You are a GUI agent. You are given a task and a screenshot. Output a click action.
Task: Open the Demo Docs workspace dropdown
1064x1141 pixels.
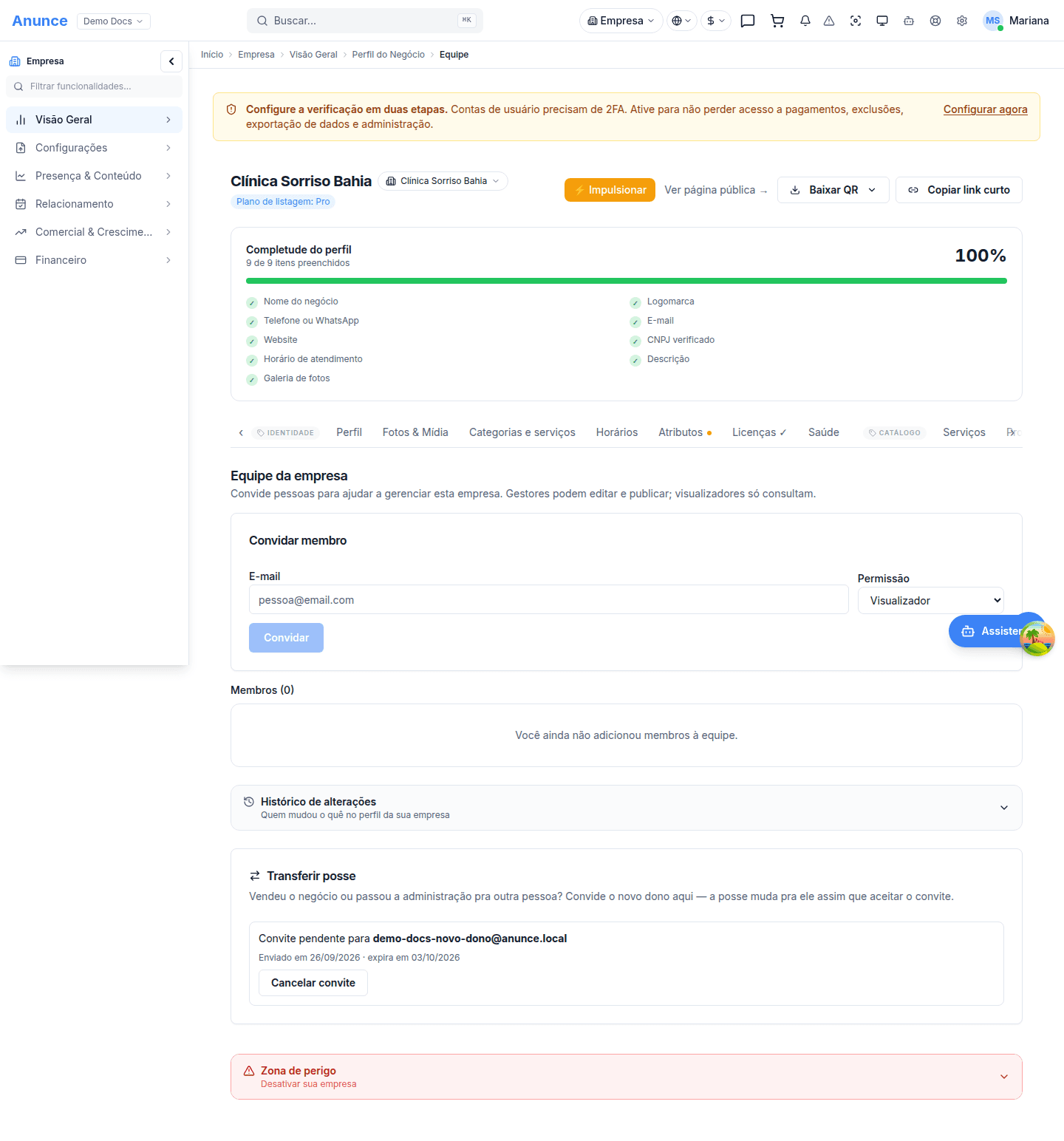point(114,21)
